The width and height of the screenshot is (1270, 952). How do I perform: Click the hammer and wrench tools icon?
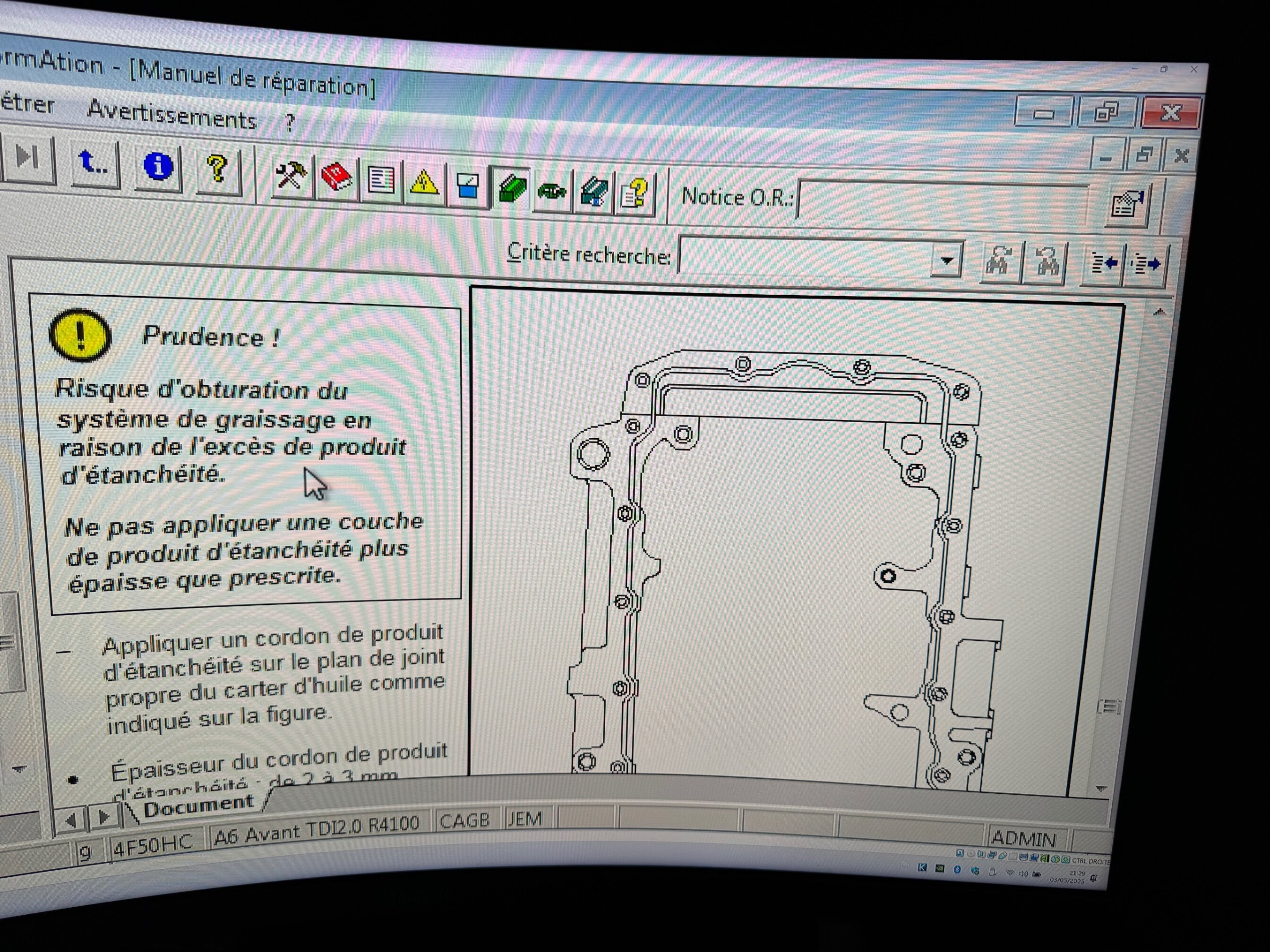(291, 176)
